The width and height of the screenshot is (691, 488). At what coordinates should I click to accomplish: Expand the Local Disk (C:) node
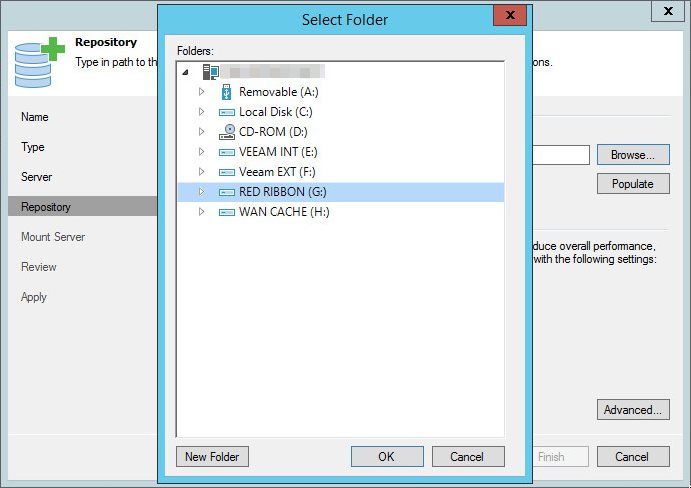coord(201,112)
